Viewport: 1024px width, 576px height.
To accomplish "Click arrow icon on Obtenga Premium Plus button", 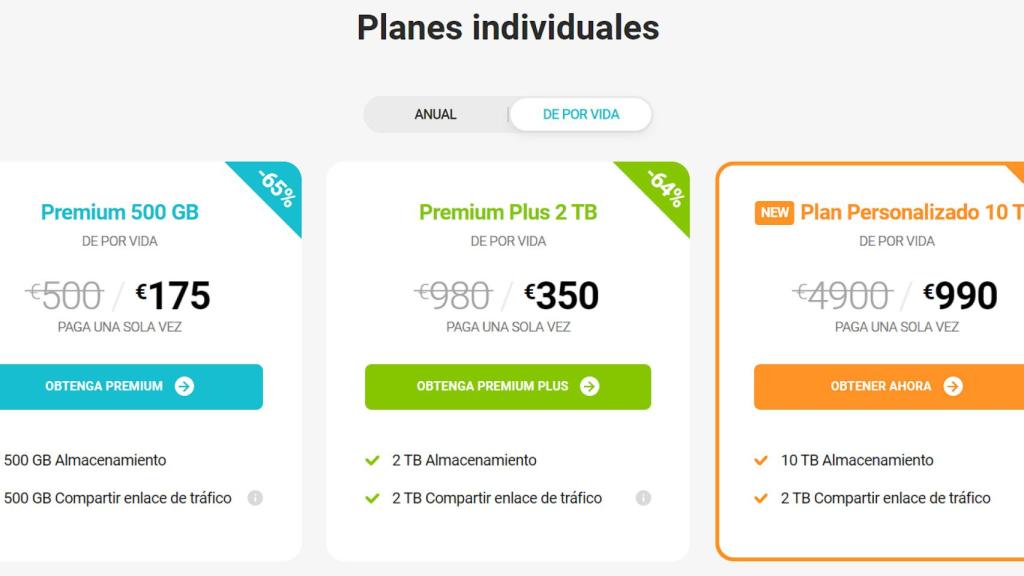I will pos(590,387).
